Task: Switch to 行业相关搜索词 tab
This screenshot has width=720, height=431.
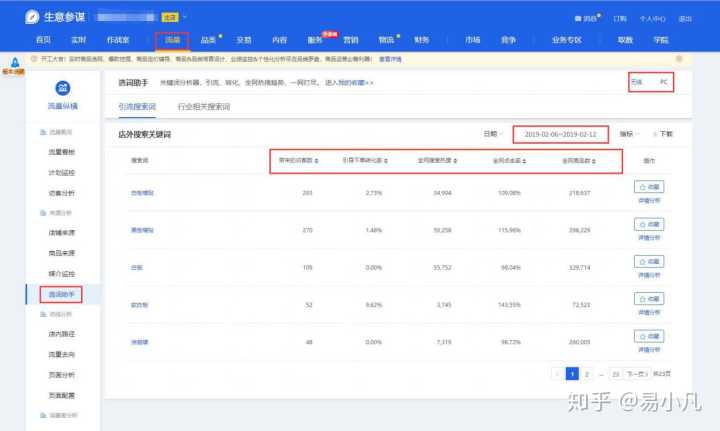Action: pos(203,106)
